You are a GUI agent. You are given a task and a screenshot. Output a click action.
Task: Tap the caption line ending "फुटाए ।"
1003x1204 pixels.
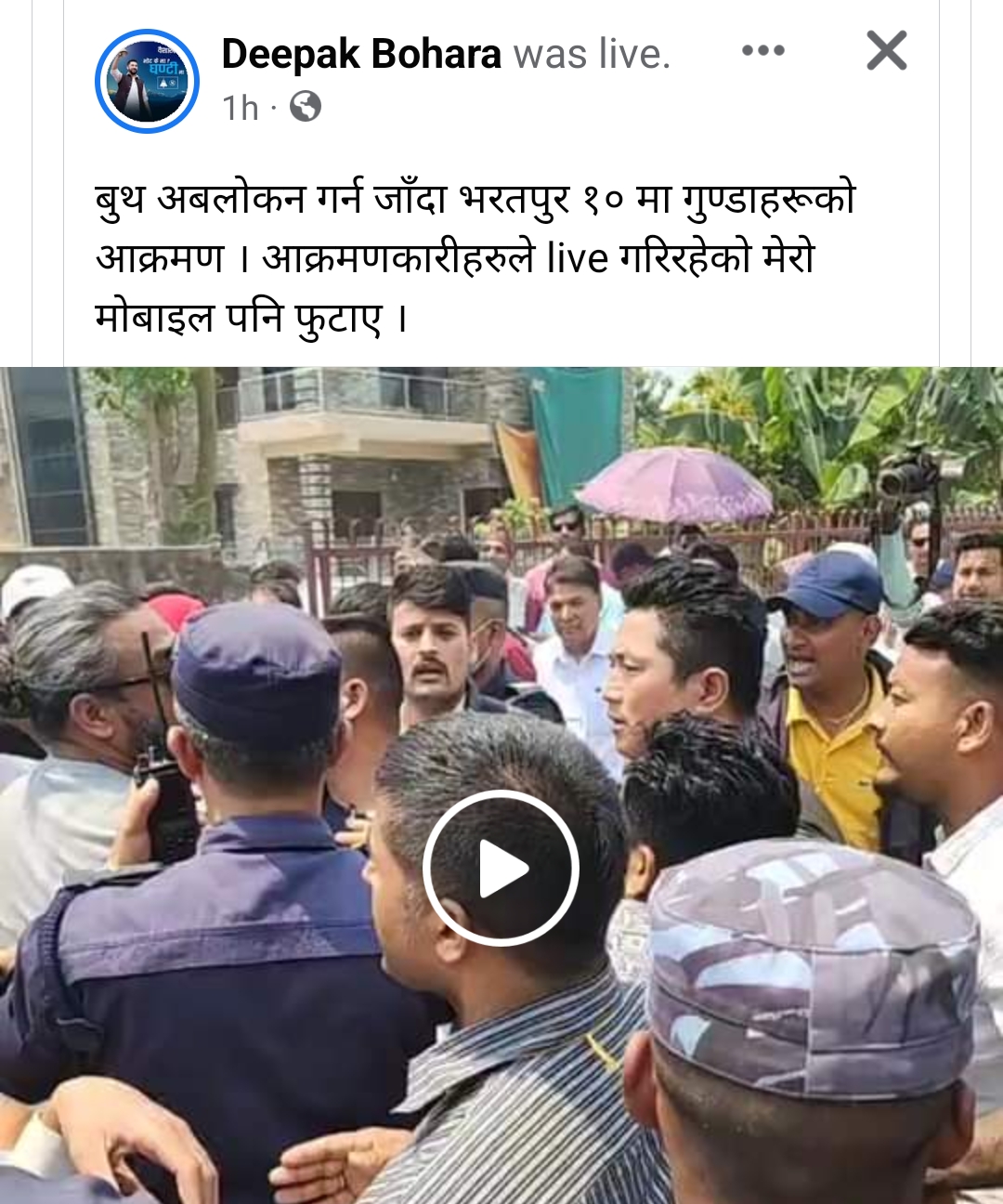(252, 319)
